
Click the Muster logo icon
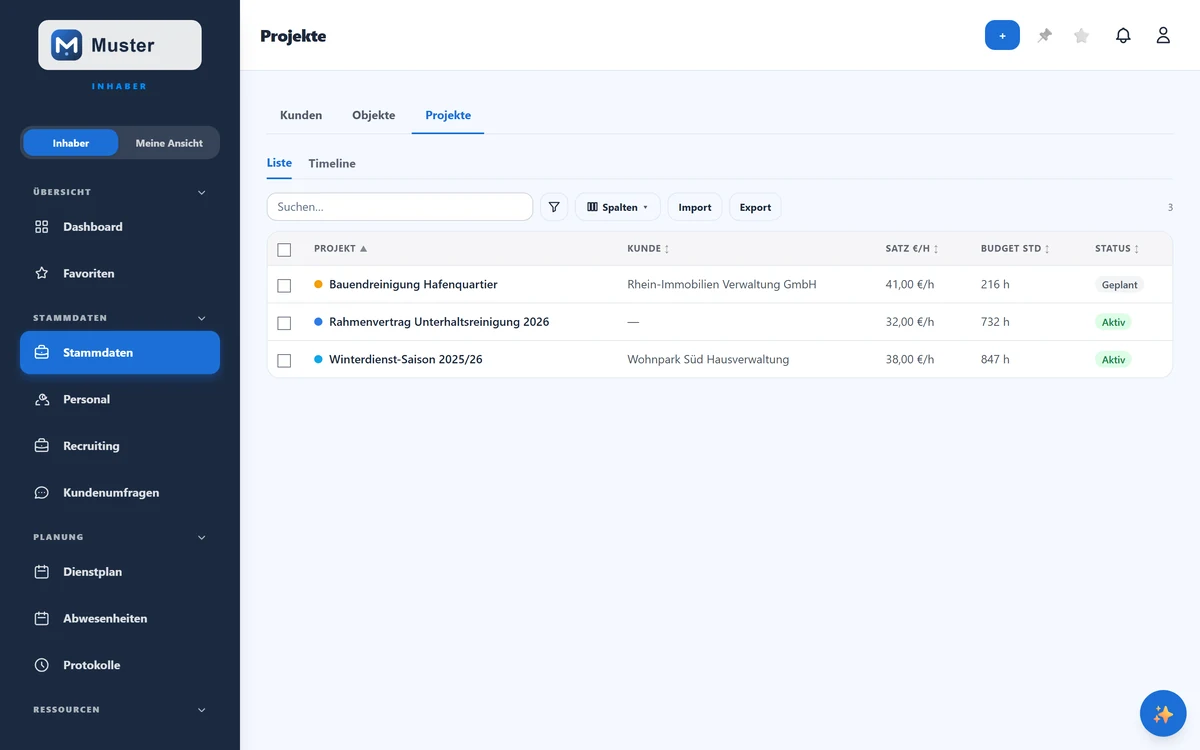67,45
